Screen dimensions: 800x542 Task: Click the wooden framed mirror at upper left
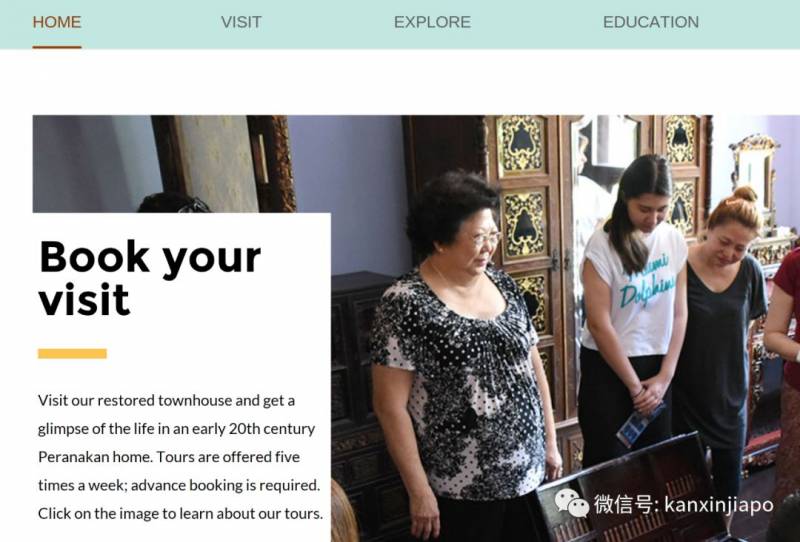(223, 163)
